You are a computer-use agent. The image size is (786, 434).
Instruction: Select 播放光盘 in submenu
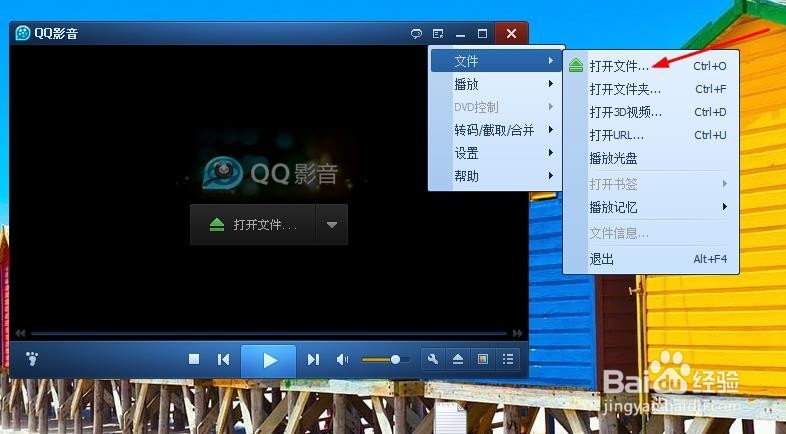point(651,158)
